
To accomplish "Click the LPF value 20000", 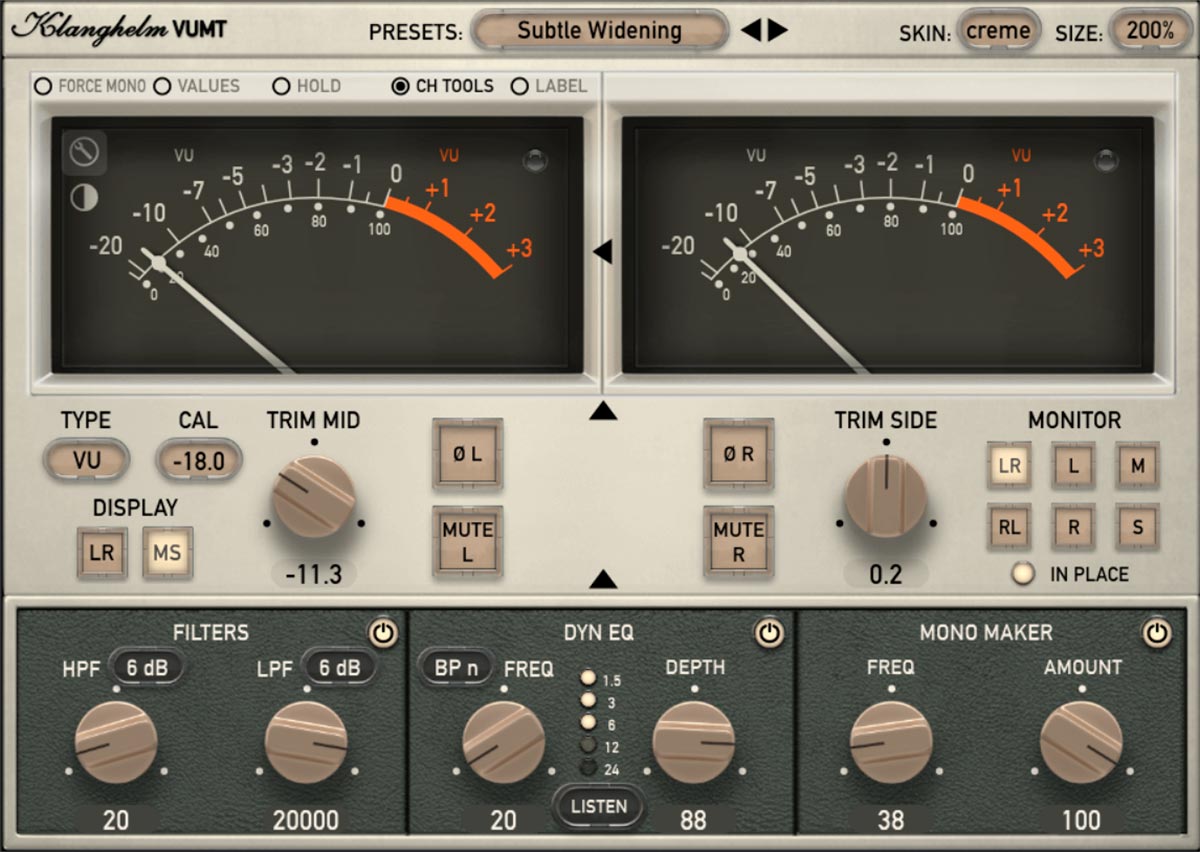I will tap(306, 820).
